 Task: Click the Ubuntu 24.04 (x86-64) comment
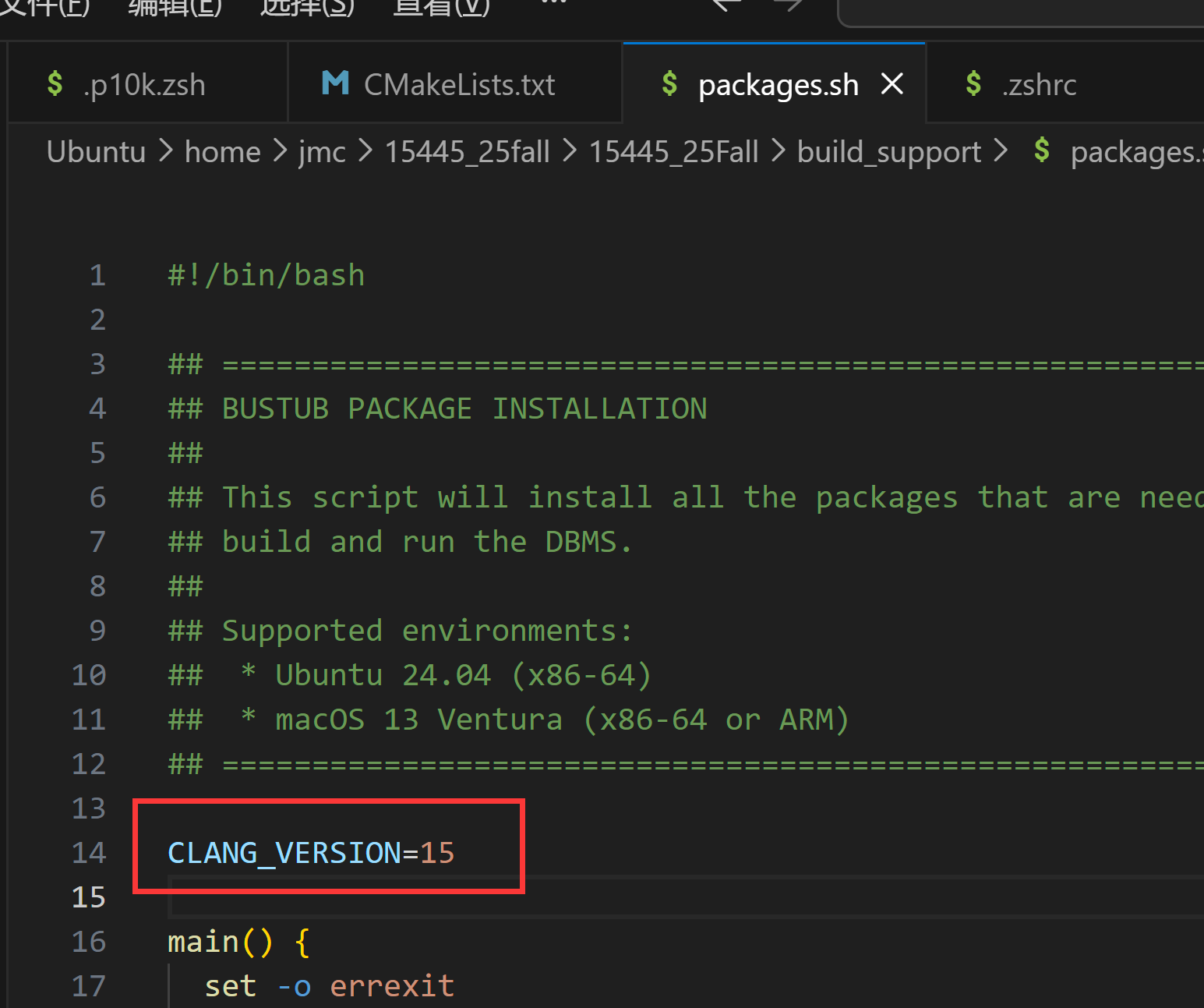(x=410, y=675)
